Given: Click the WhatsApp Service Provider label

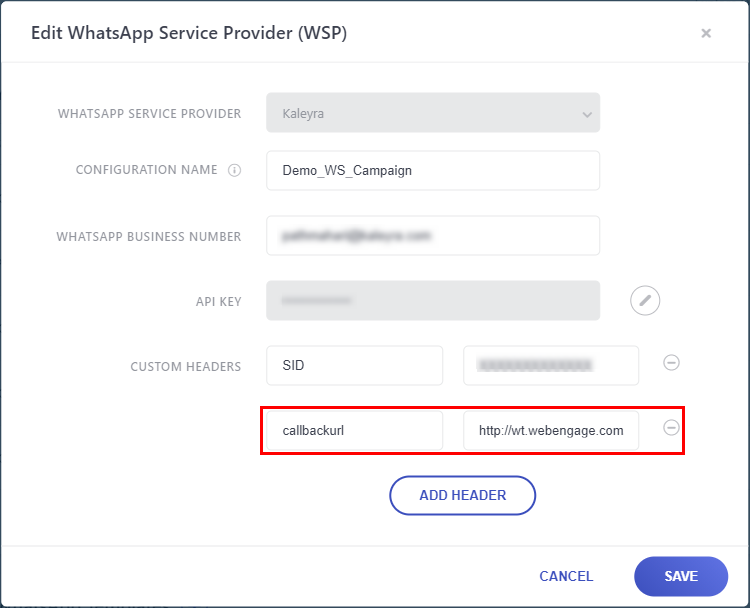Looking at the screenshot, I should tap(149, 114).
